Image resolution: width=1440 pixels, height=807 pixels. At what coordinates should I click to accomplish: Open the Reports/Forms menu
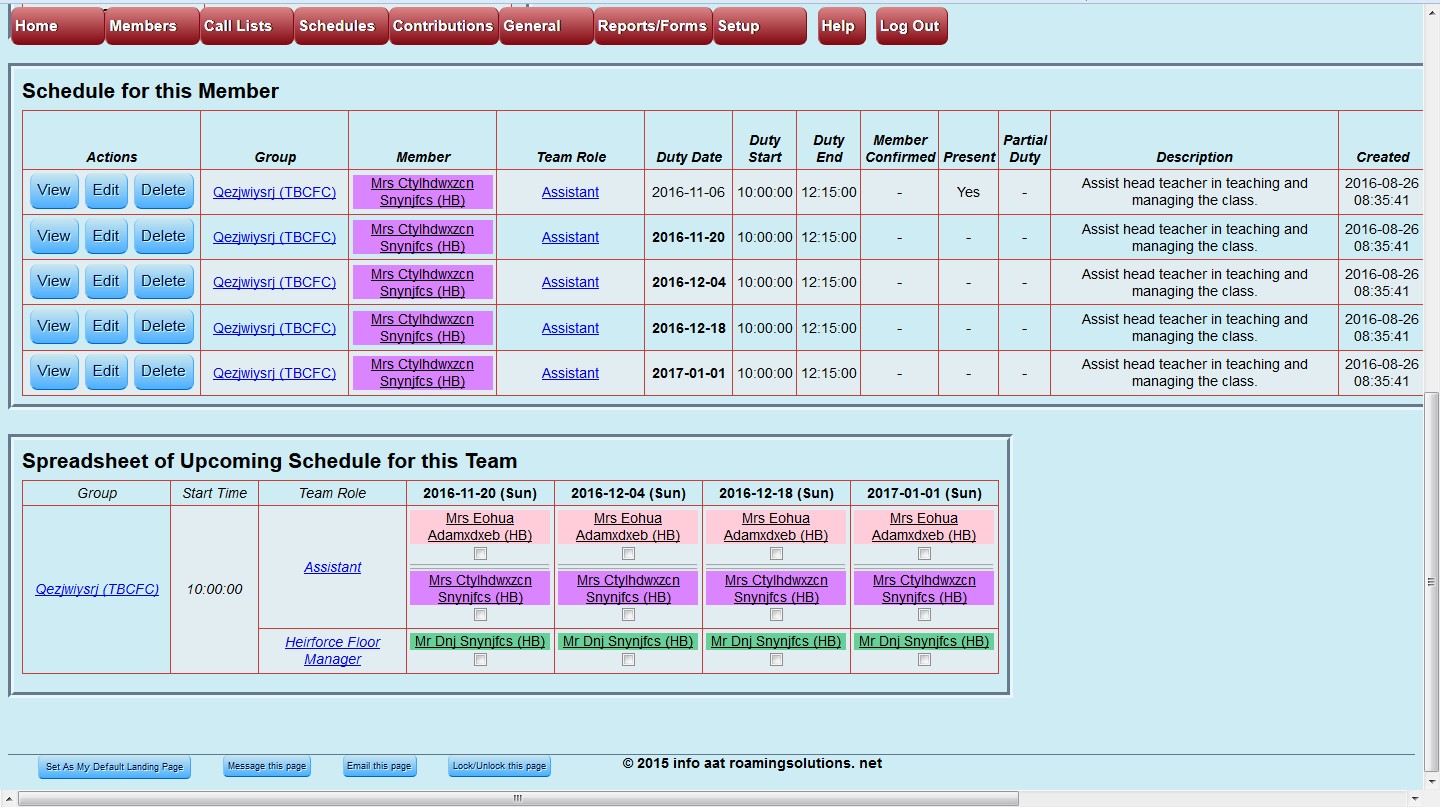(652, 26)
